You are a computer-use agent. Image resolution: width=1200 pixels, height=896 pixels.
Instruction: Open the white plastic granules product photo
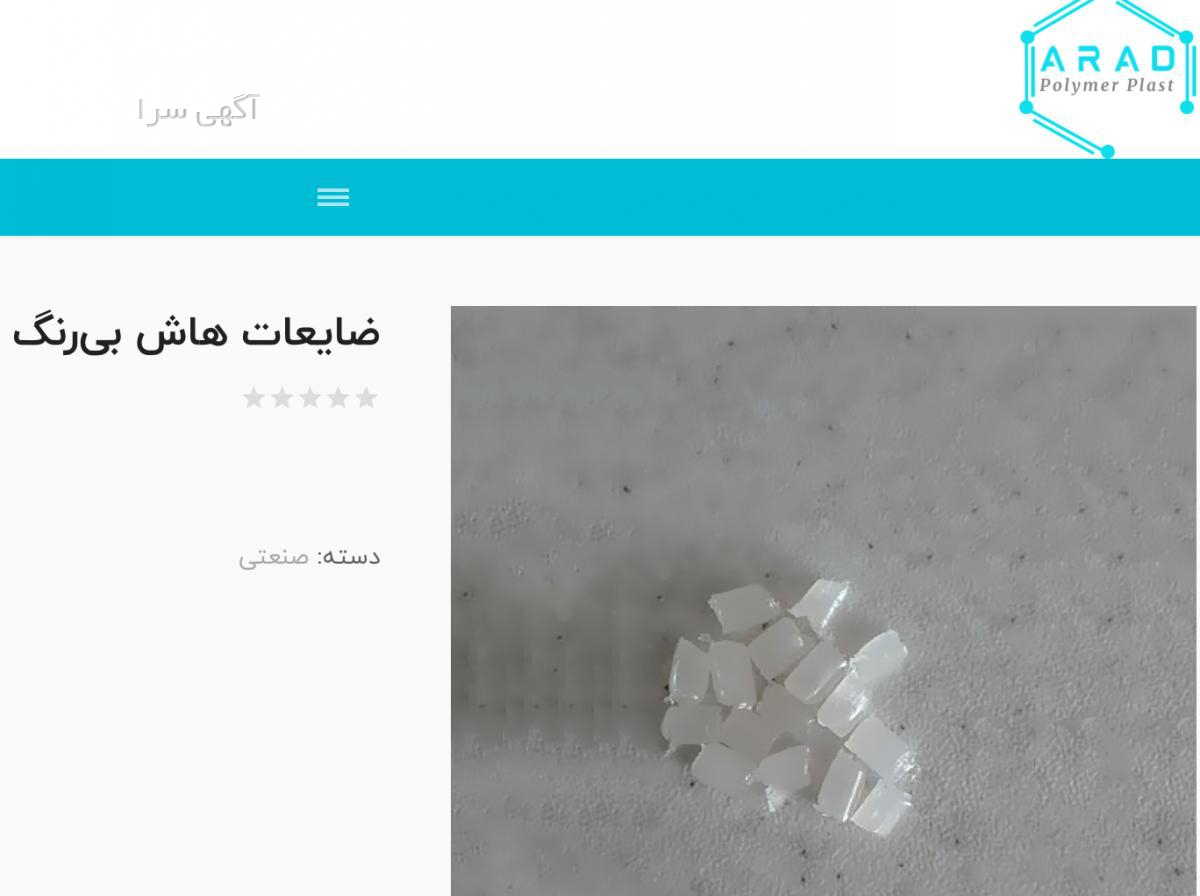[823, 600]
